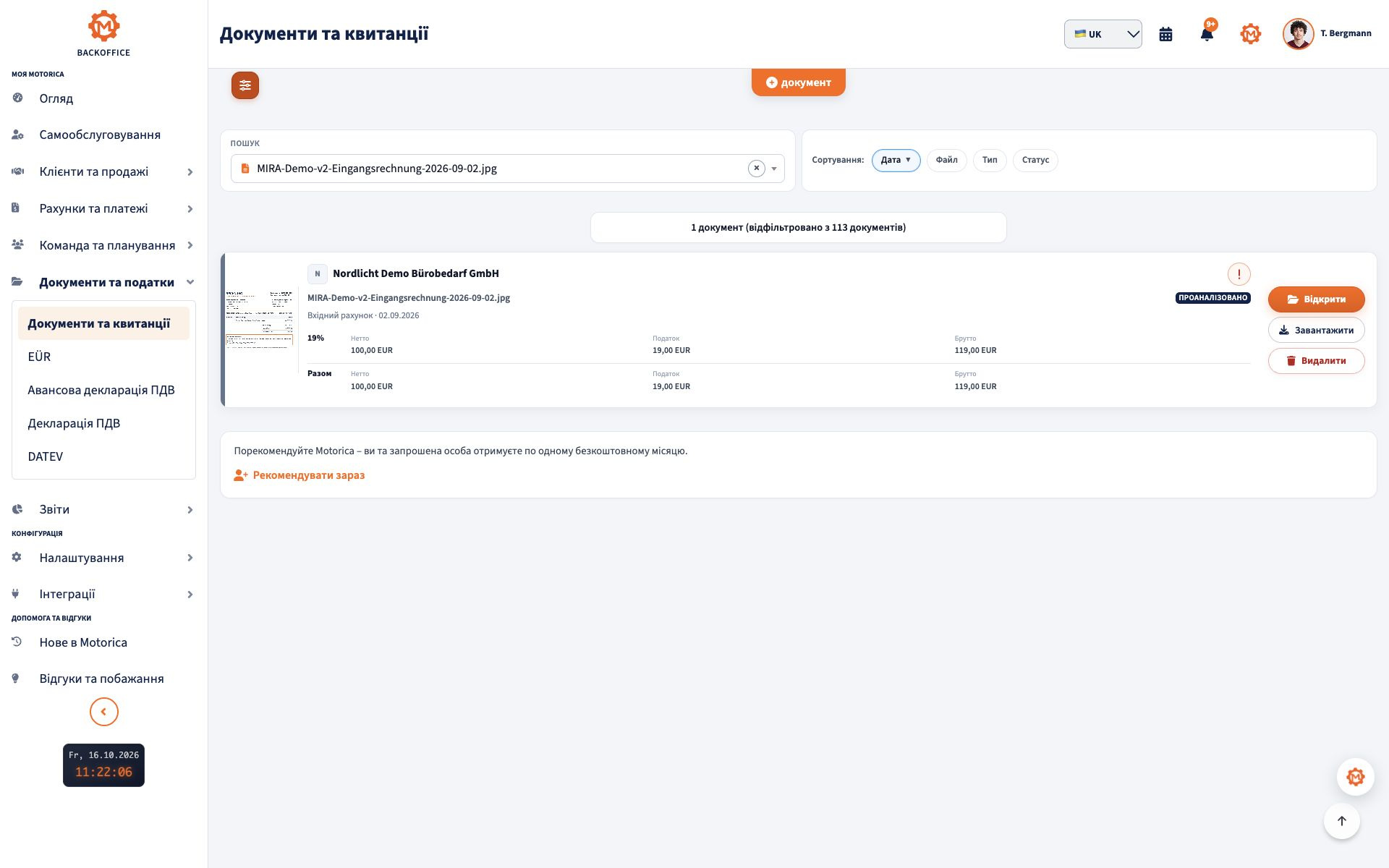The width and height of the screenshot is (1389, 868).
Task: Click the Огляд dashboard icon
Action: (18, 98)
